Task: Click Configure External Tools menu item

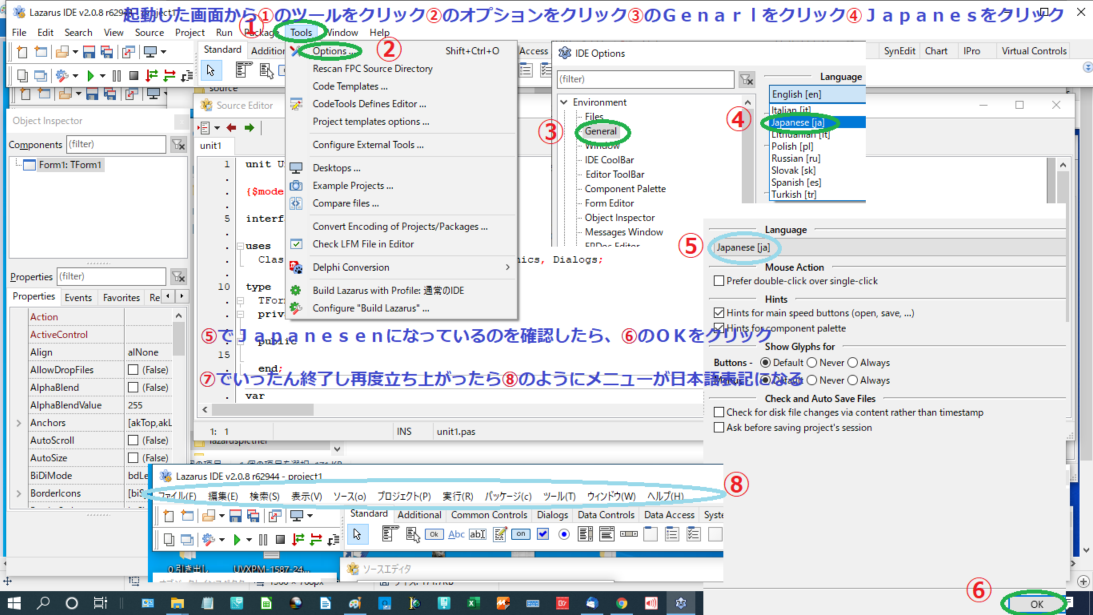Action: 367,145
